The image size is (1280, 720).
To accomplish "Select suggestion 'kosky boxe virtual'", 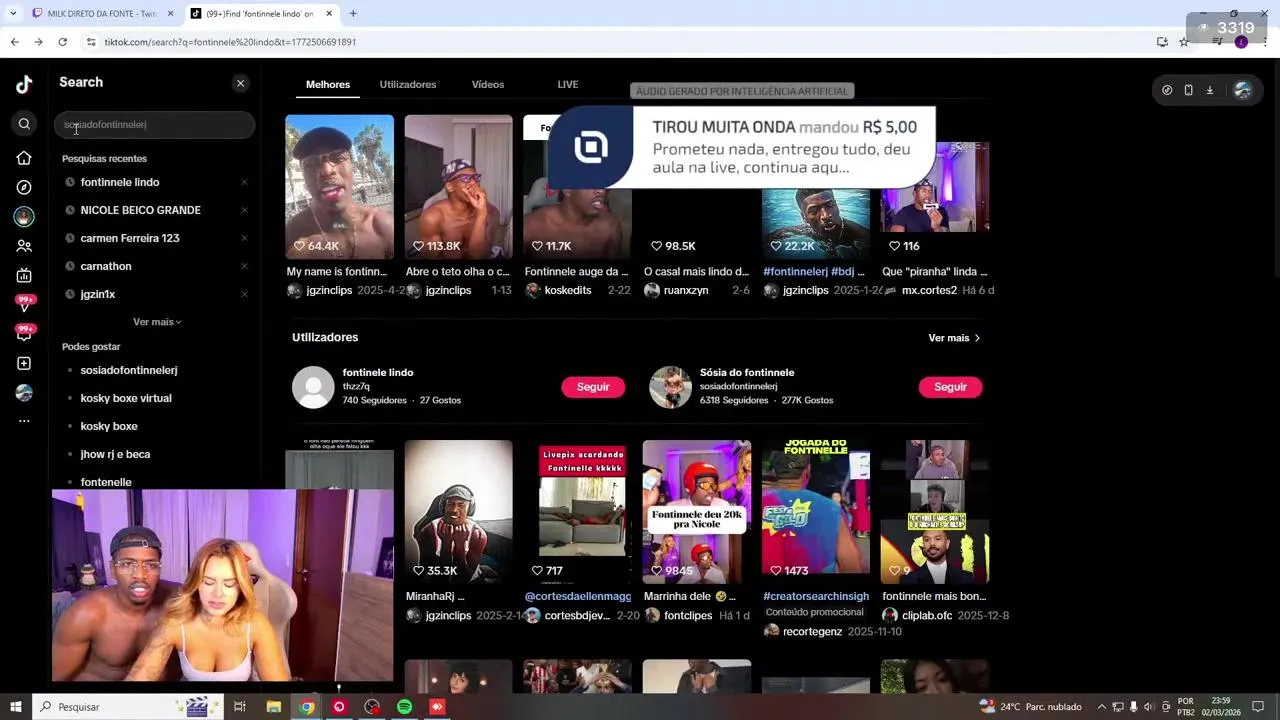I will [x=126, y=398].
